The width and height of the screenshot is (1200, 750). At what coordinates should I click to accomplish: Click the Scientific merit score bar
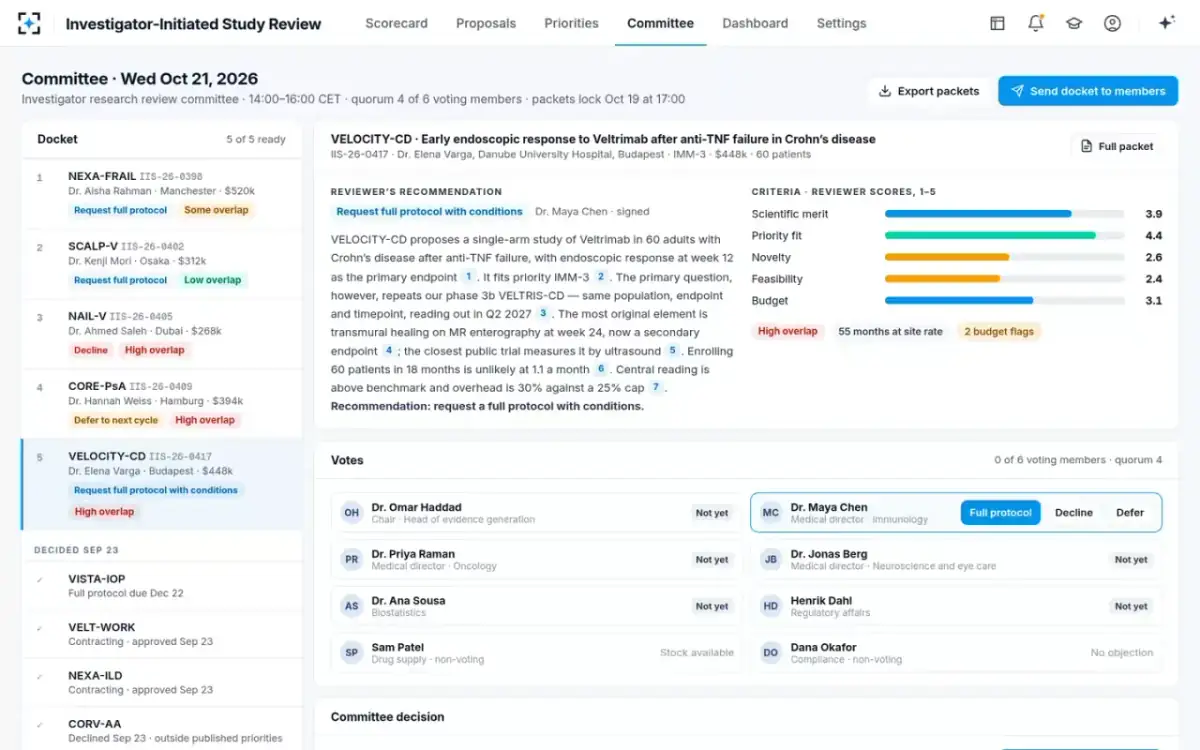[1004, 214]
